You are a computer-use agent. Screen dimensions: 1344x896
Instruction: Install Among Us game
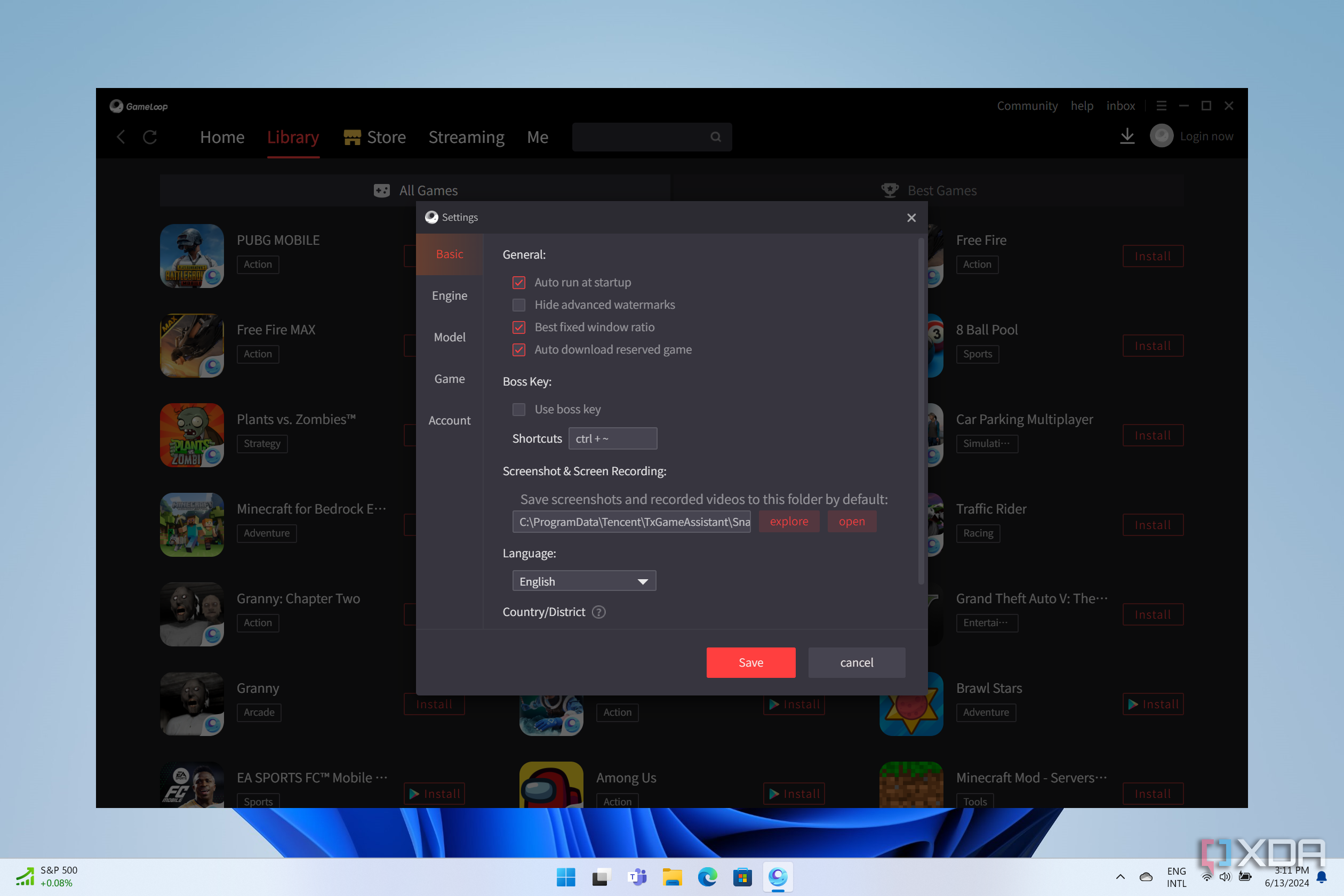[x=794, y=794]
